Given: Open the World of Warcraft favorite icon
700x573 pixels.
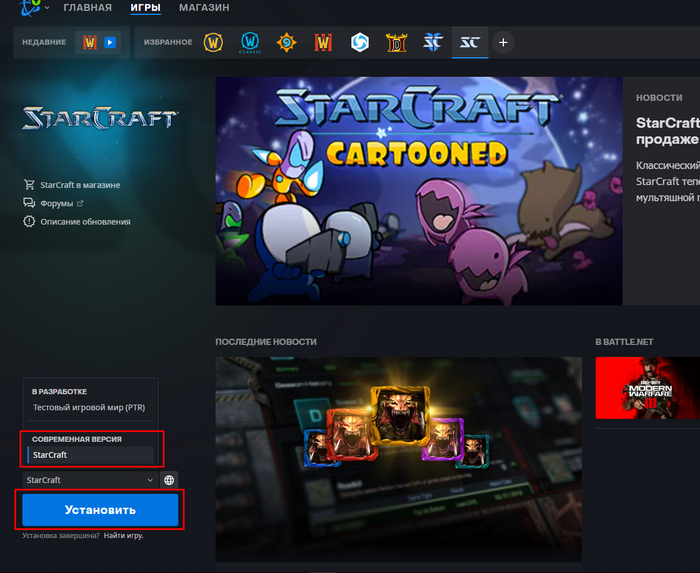Looking at the screenshot, I should (x=212, y=42).
